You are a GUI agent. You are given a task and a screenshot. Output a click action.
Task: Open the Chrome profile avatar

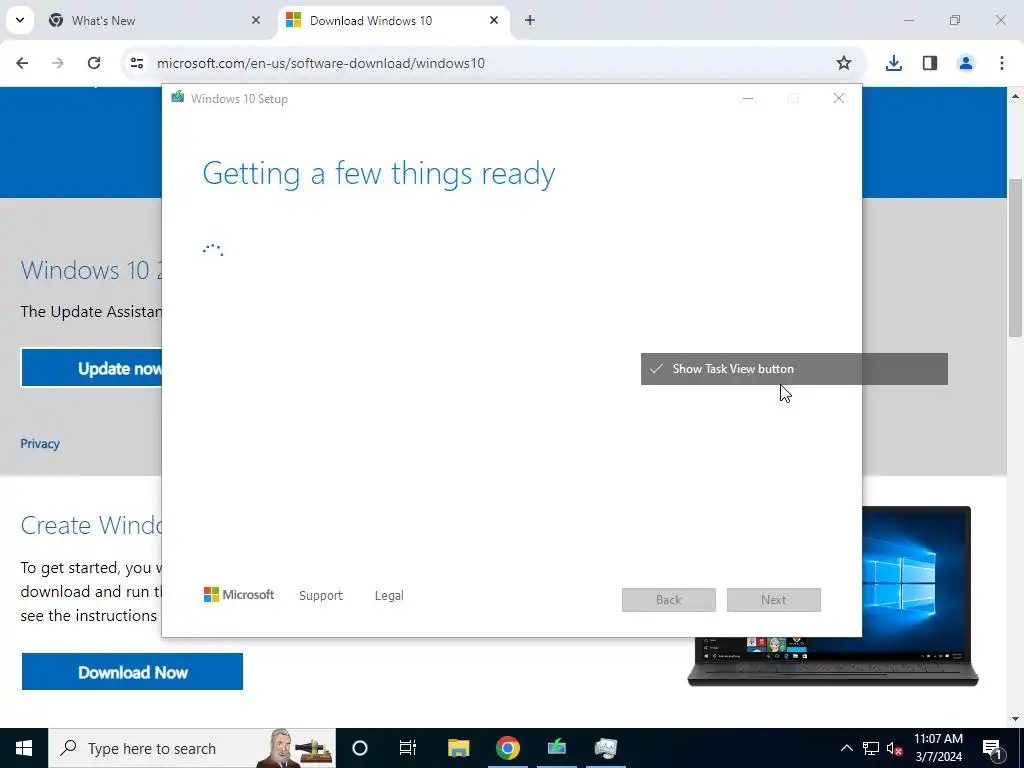click(966, 63)
